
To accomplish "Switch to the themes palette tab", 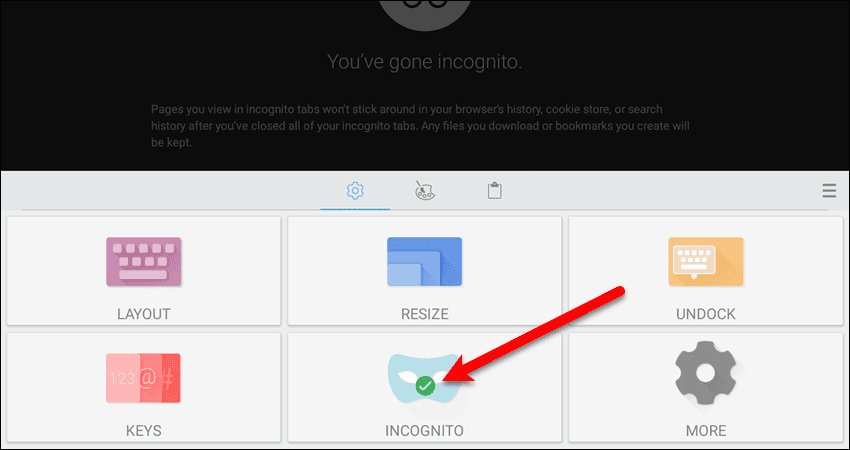I will pyautogui.click(x=426, y=191).
